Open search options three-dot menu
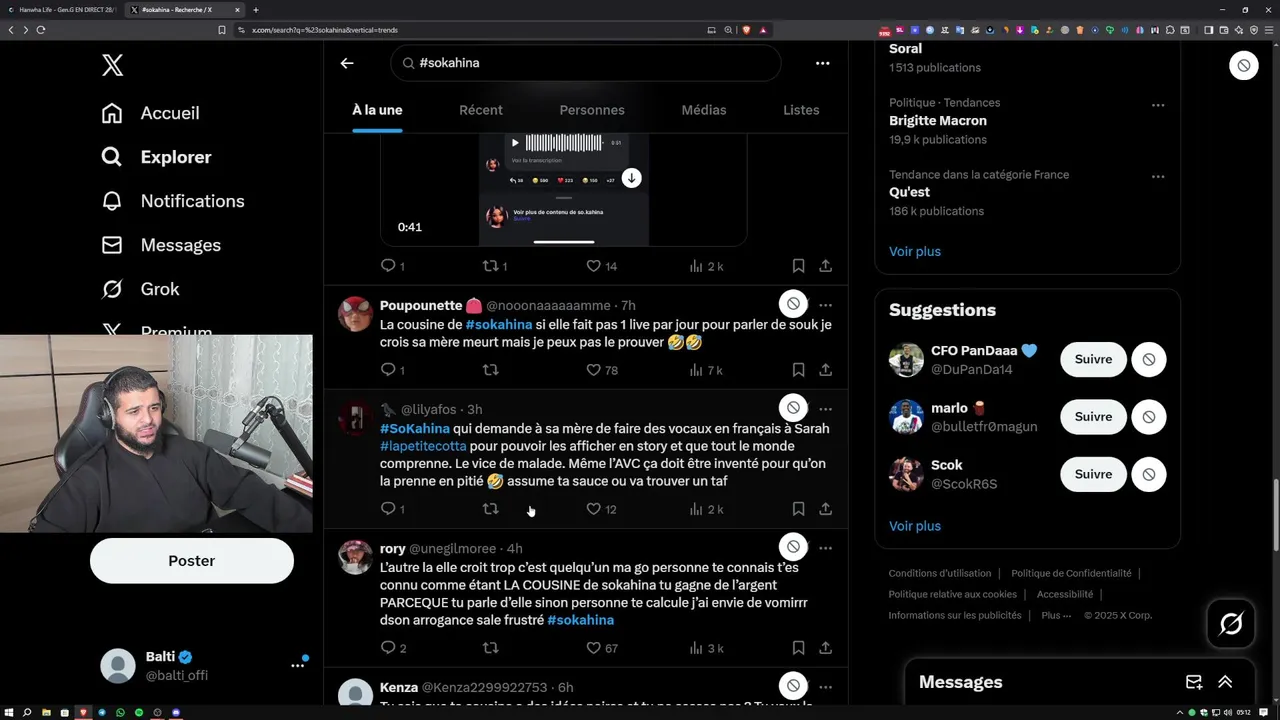The width and height of the screenshot is (1280, 720). 822,63
